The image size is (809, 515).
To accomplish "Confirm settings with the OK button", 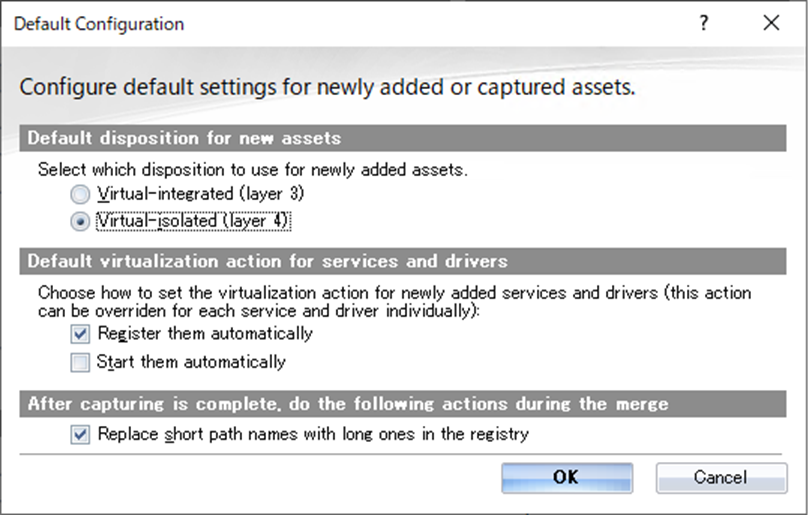I will click(566, 477).
